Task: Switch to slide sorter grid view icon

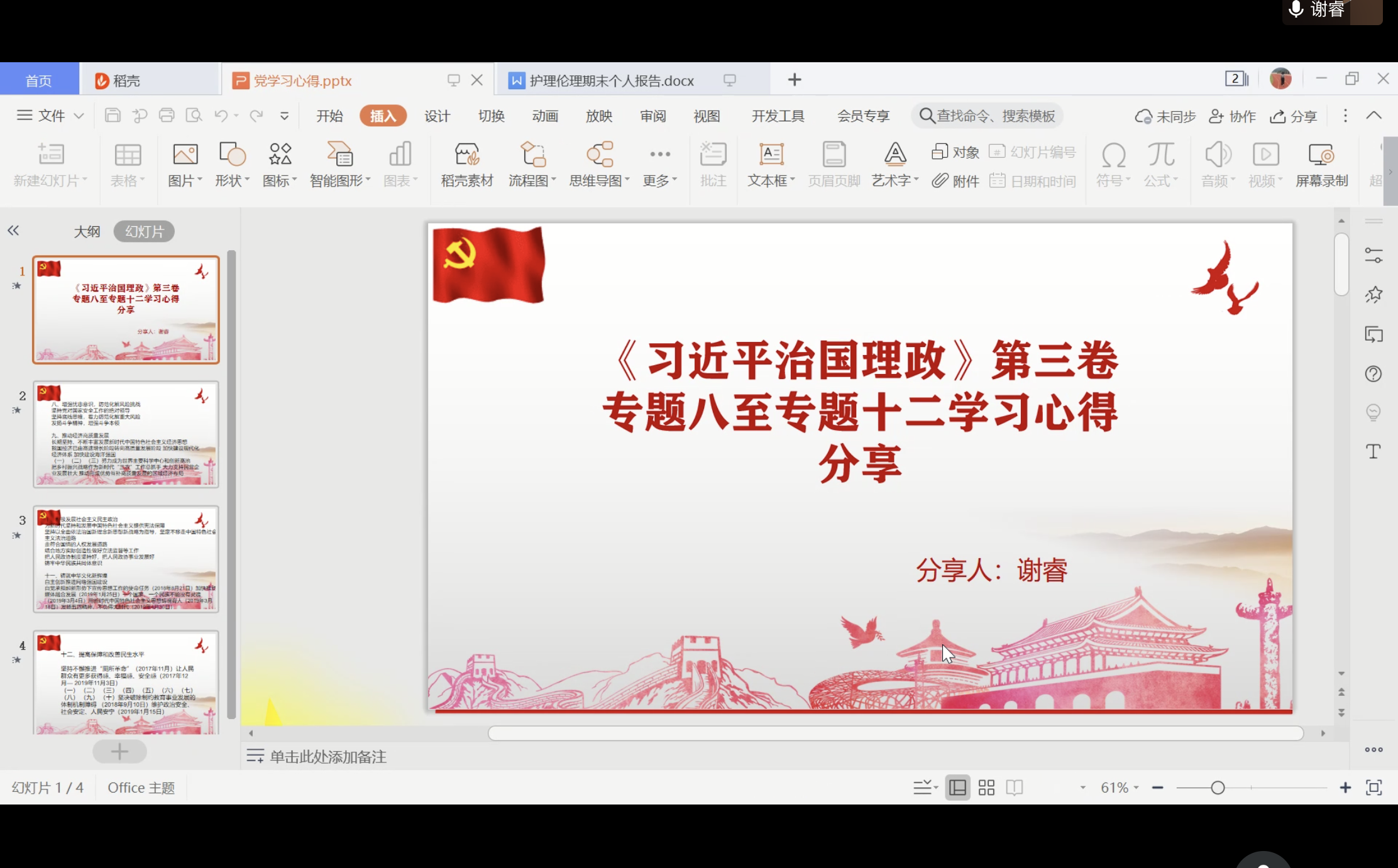Action: click(x=986, y=788)
